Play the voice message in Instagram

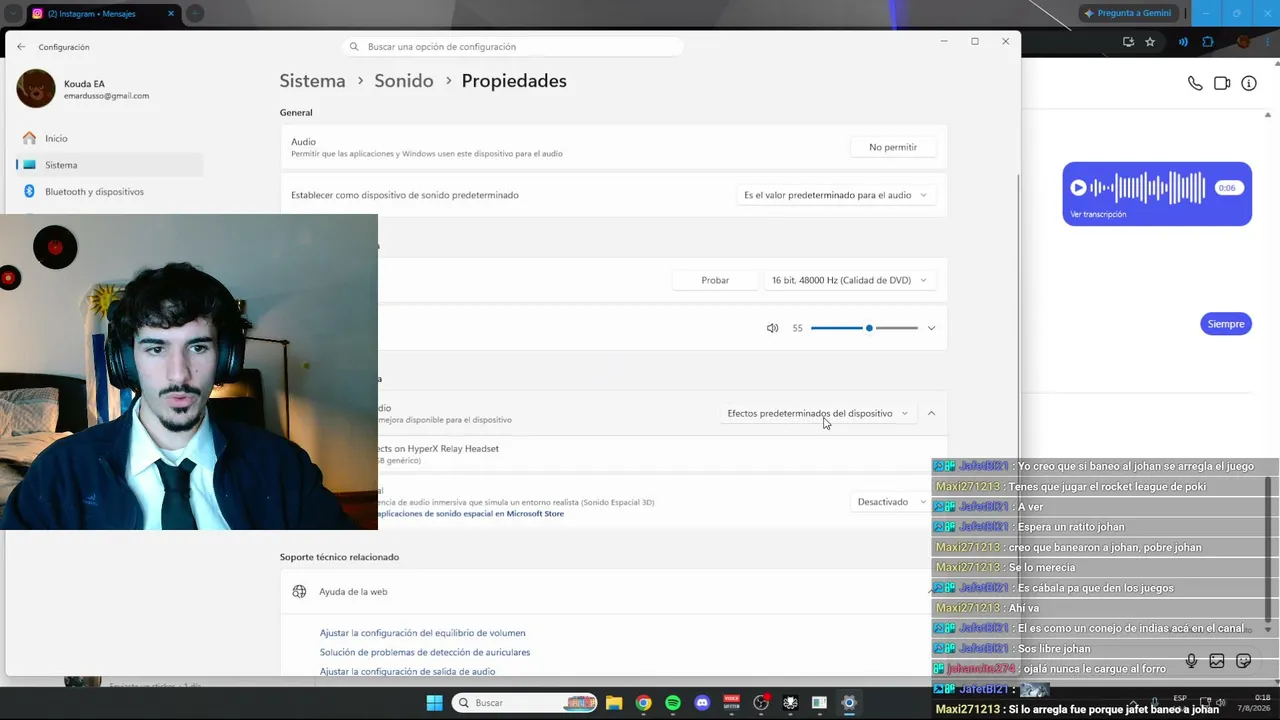pos(1078,187)
